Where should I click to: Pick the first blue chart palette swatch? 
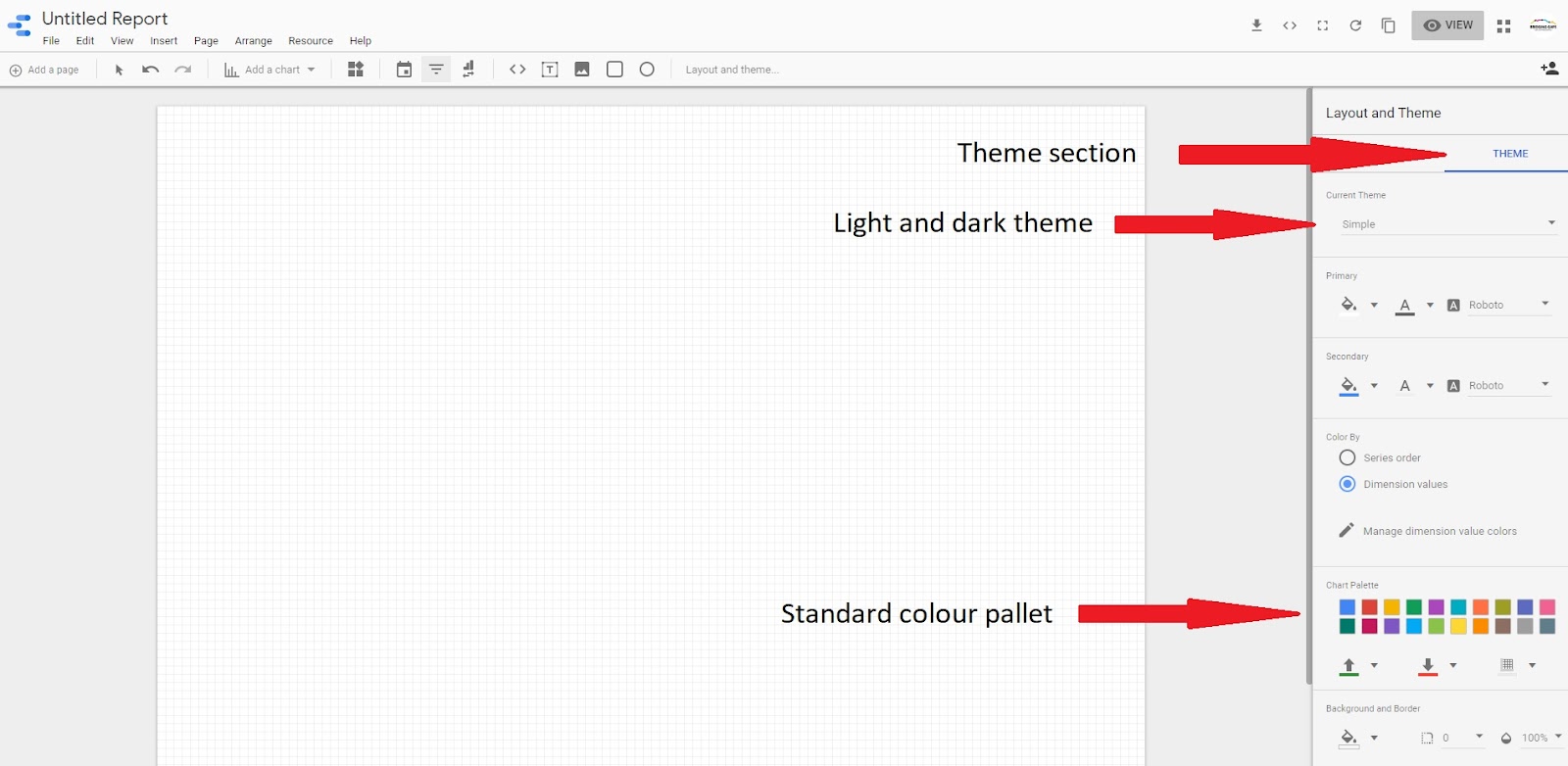click(x=1347, y=607)
